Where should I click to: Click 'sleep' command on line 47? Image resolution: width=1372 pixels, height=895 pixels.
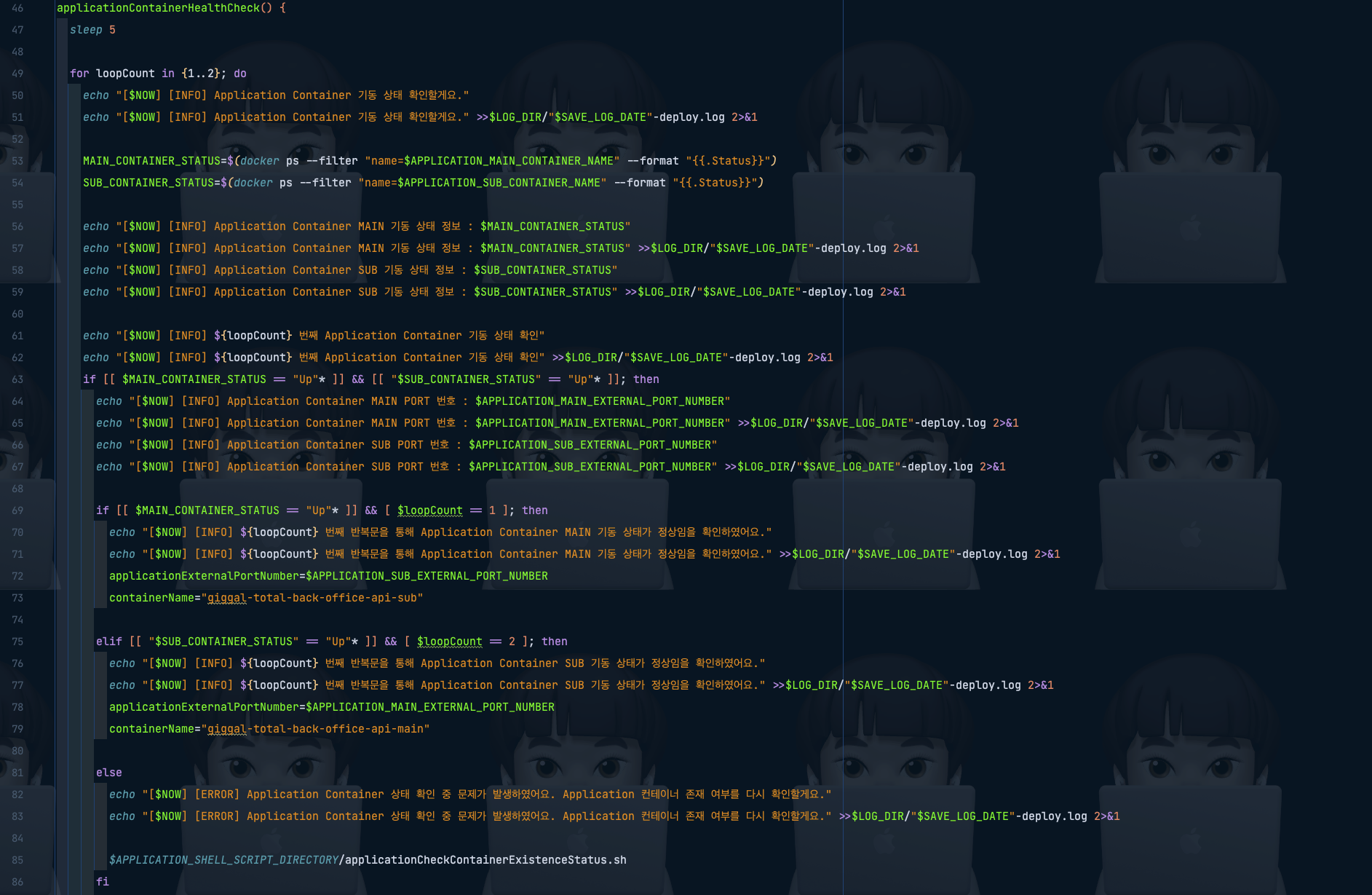tap(86, 30)
